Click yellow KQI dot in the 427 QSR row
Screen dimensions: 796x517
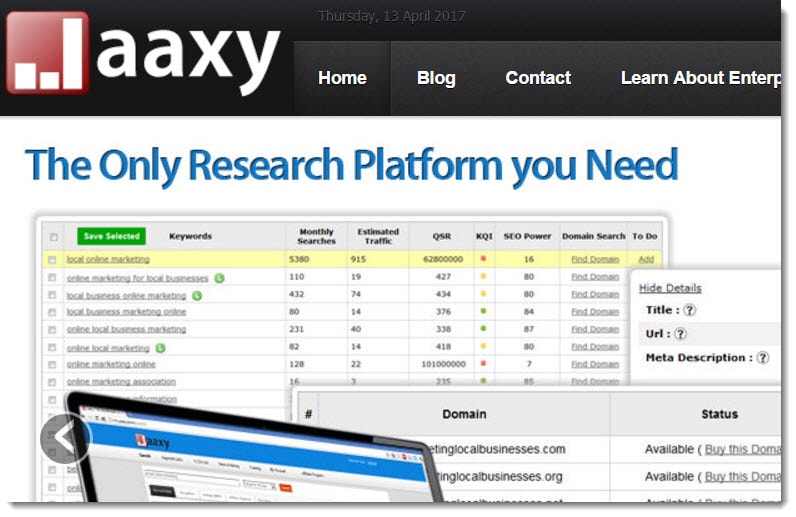[x=483, y=277]
